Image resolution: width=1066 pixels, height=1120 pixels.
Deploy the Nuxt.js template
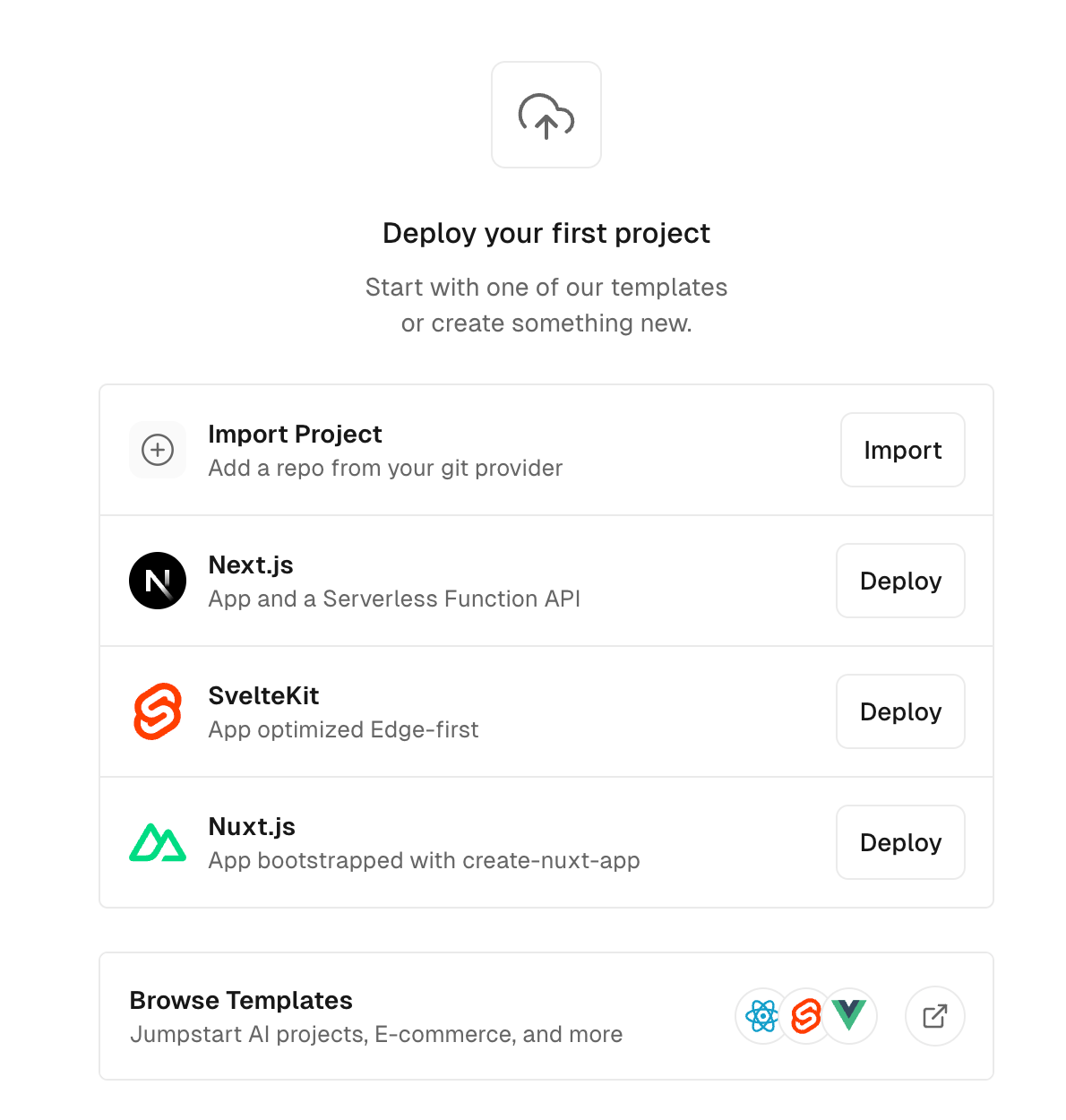pyautogui.click(x=900, y=842)
